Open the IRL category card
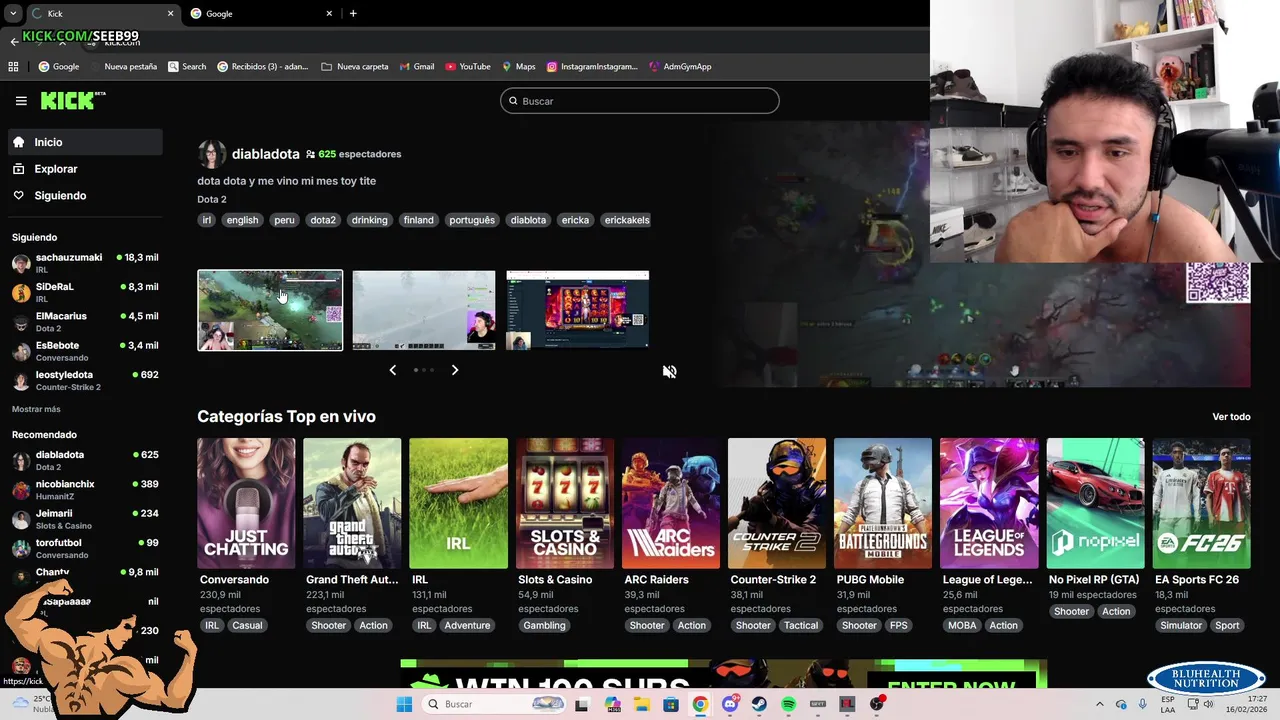This screenshot has height=720, width=1280. [x=458, y=503]
